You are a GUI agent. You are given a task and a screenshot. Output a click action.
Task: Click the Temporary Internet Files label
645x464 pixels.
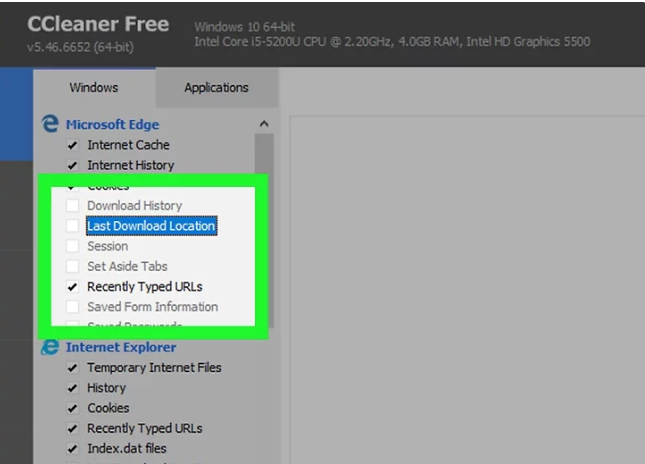tap(154, 367)
